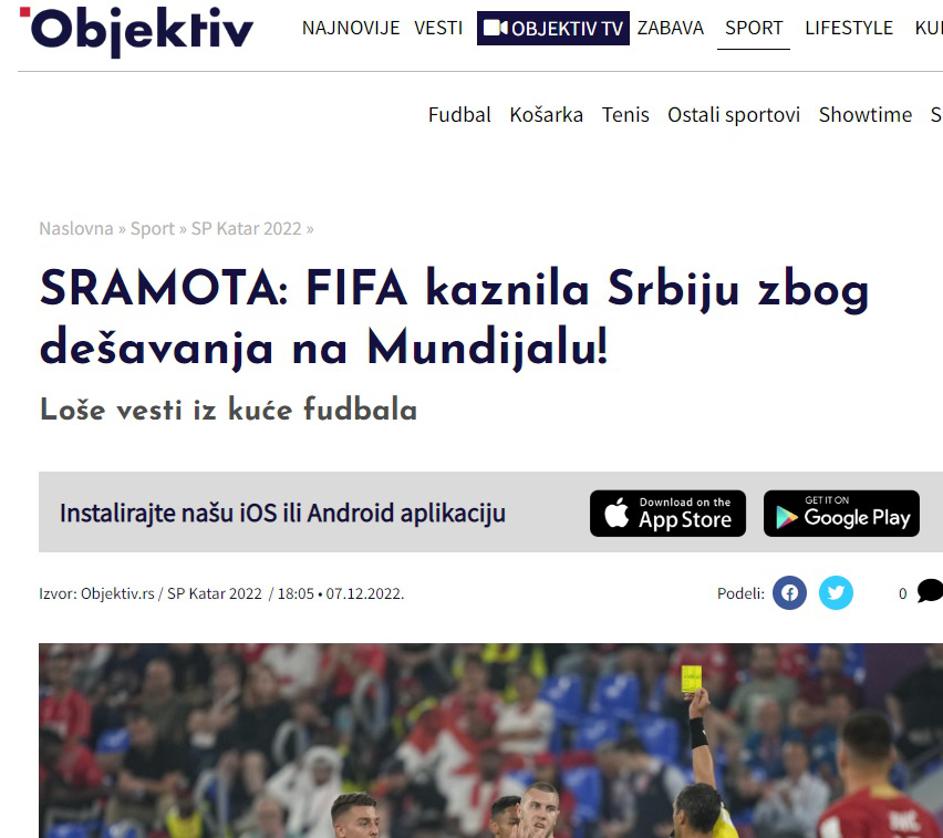Image resolution: width=943 pixels, height=838 pixels.
Task: Open comments speech bubble icon
Action: tap(930, 591)
